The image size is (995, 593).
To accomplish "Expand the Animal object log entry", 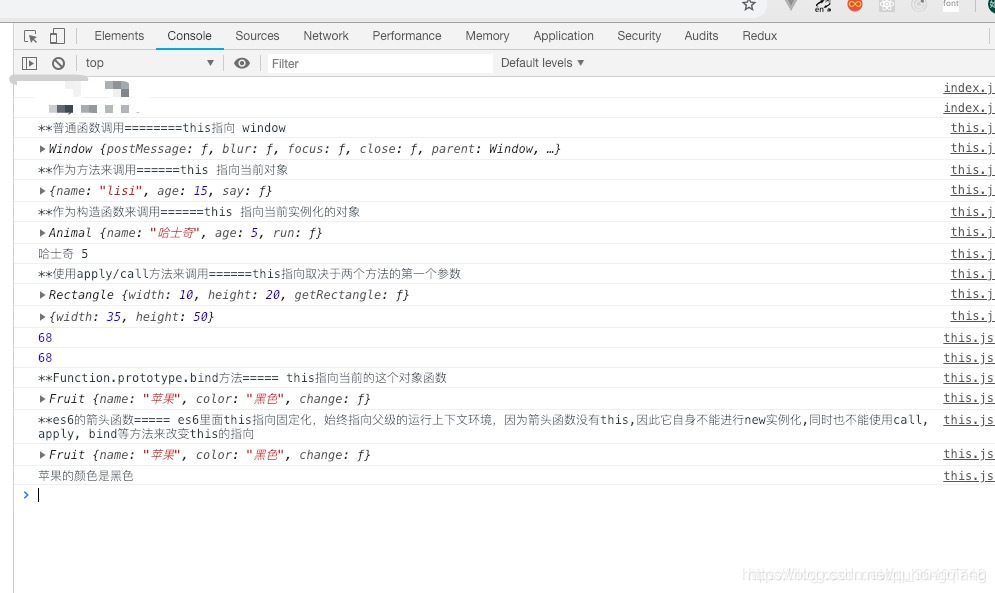I will 43,232.
